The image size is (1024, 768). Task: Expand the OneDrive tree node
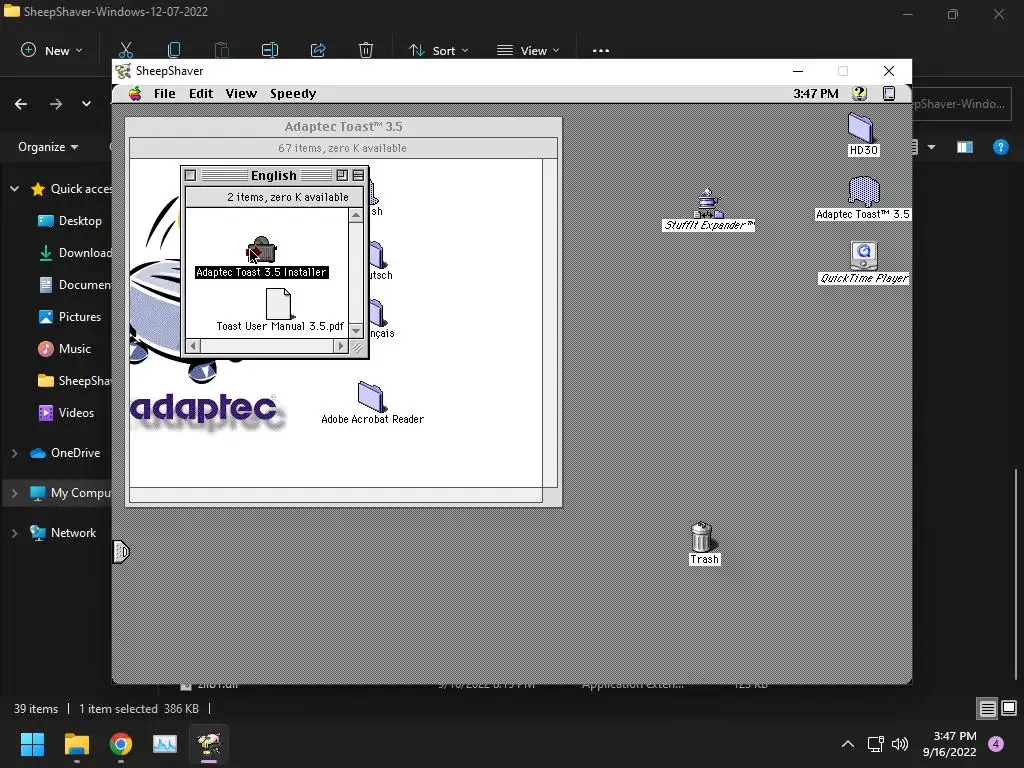tap(14, 453)
